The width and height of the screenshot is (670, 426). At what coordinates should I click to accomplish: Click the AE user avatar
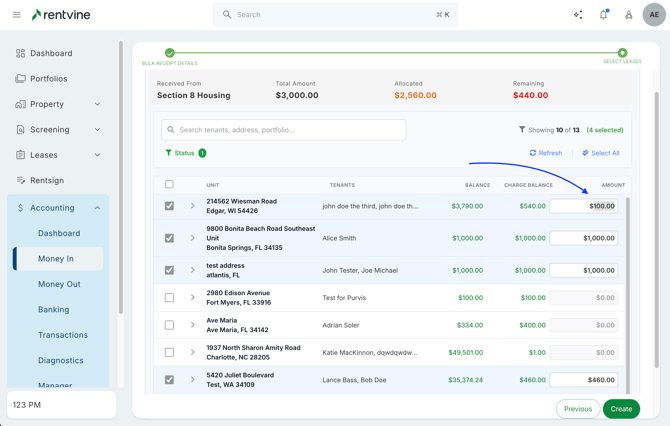tap(653, 15)
